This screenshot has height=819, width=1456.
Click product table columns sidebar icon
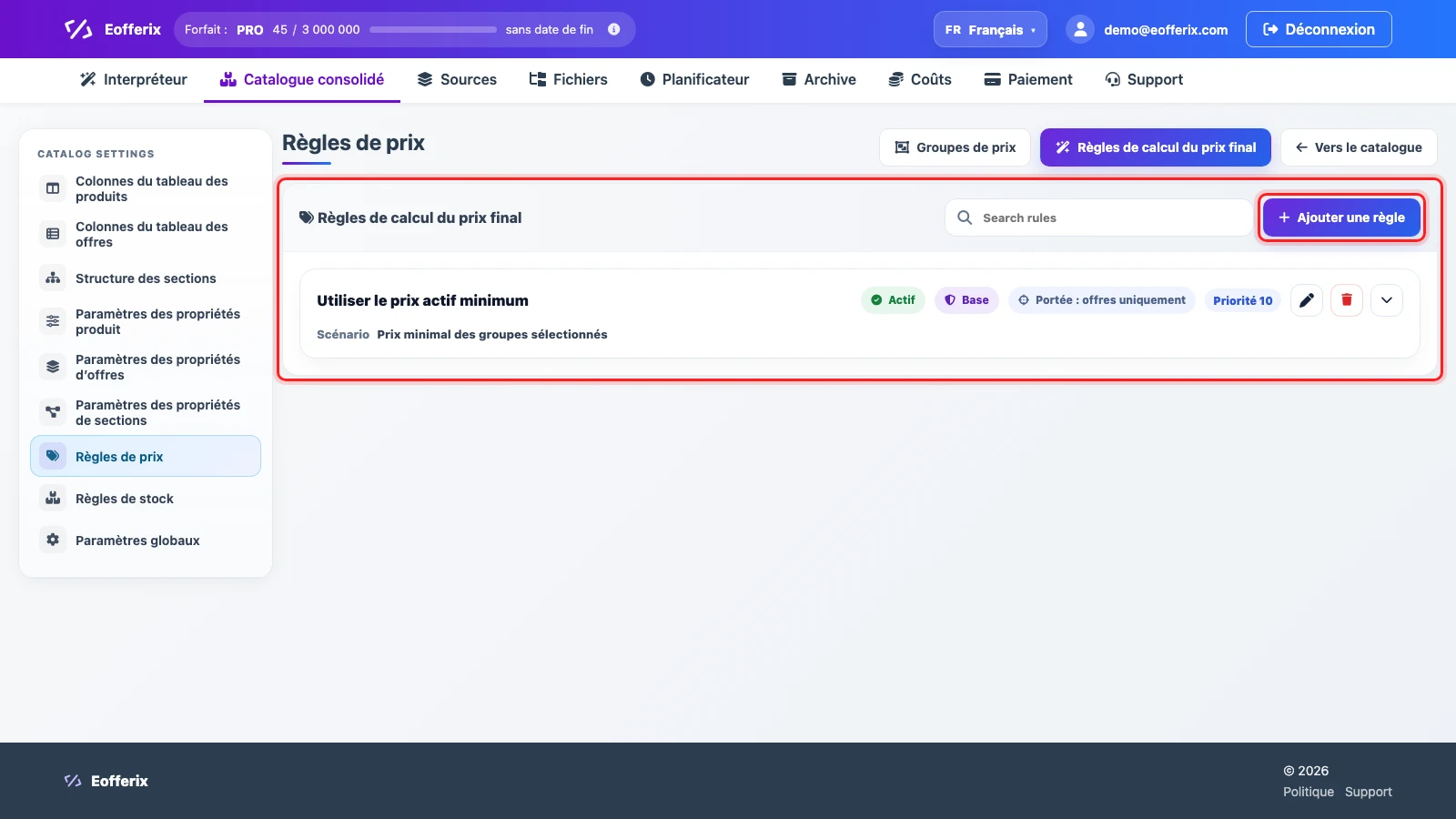[x=53, y=188]
